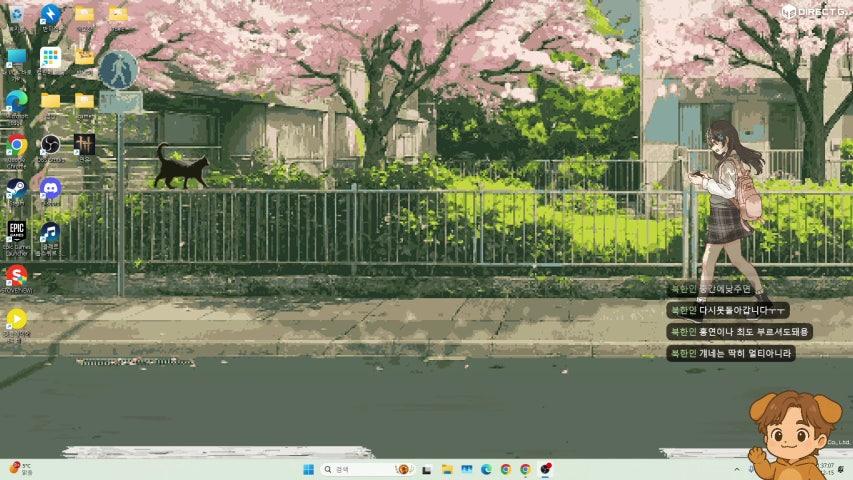853x480 pixels.
Task: Launch Discord from the desktop
Action: (x=50, y=188)
